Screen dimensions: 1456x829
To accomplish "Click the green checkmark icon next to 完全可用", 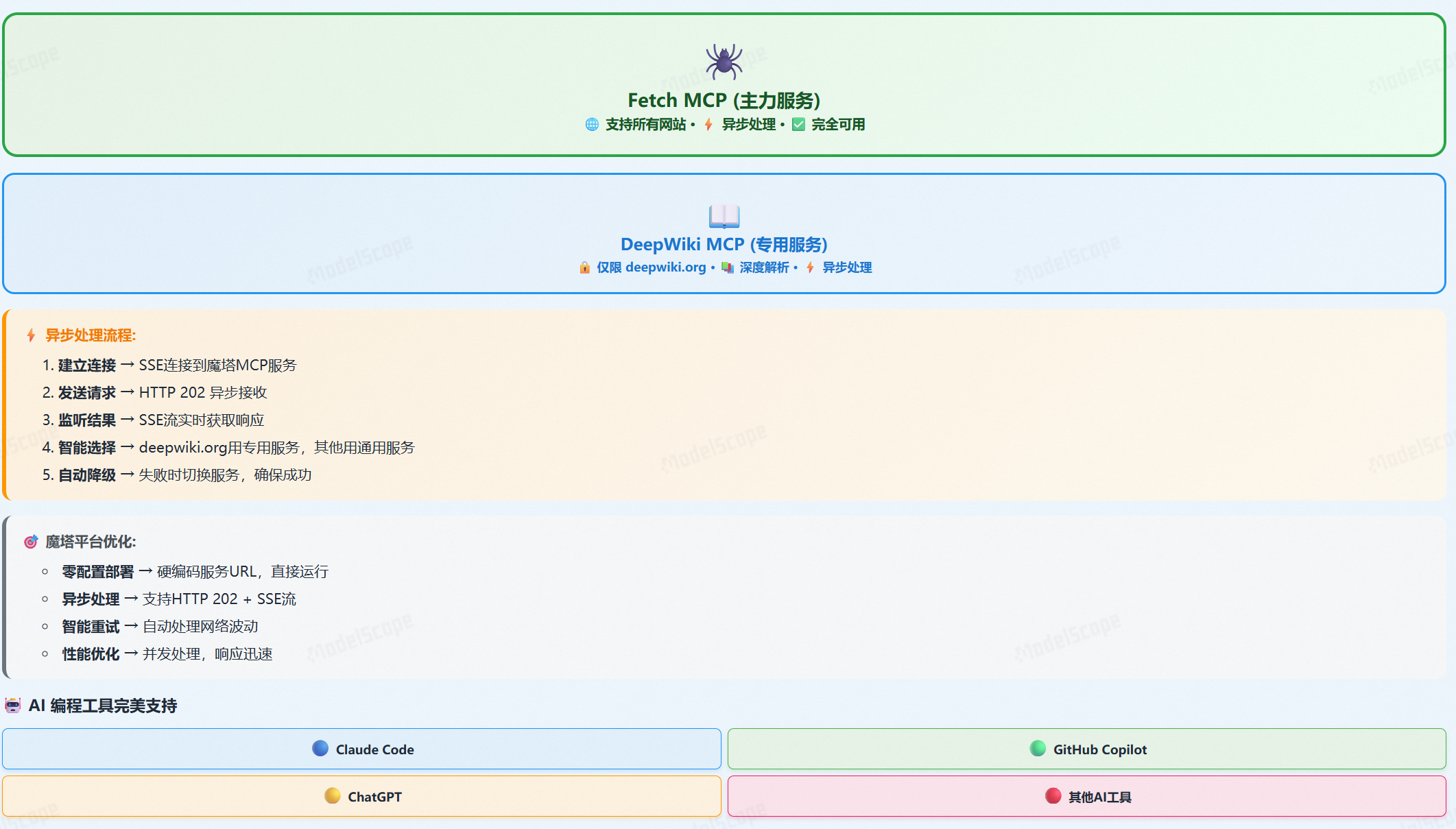I will coord(798,124).
